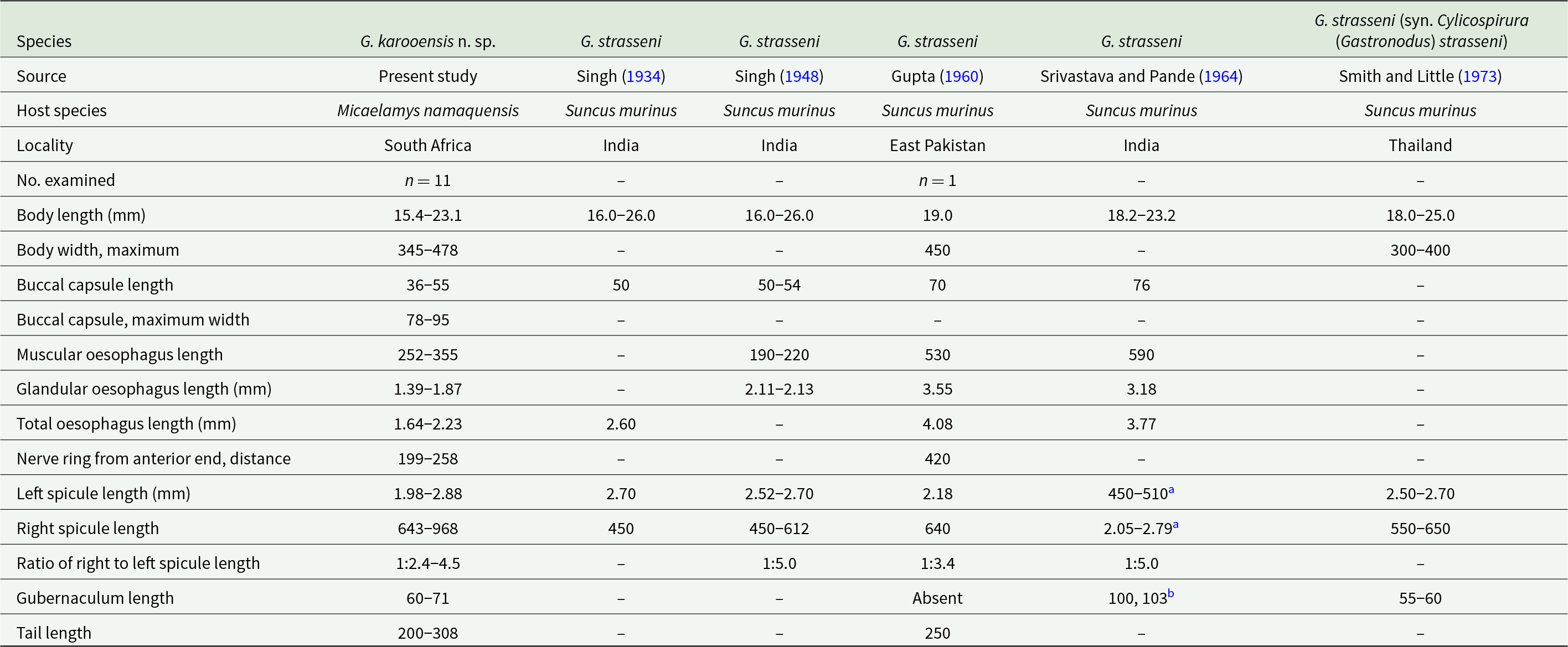Image resolution: width=1568 pixels, height=647 pixels.
Task: Open footnote a beside 450–510 value
Action: [x=1171, y=489]
